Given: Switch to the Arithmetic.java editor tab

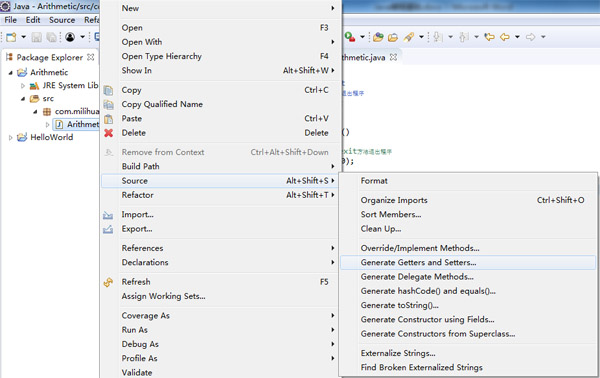Looking at the screenshot, I should [x=364, y=57].
